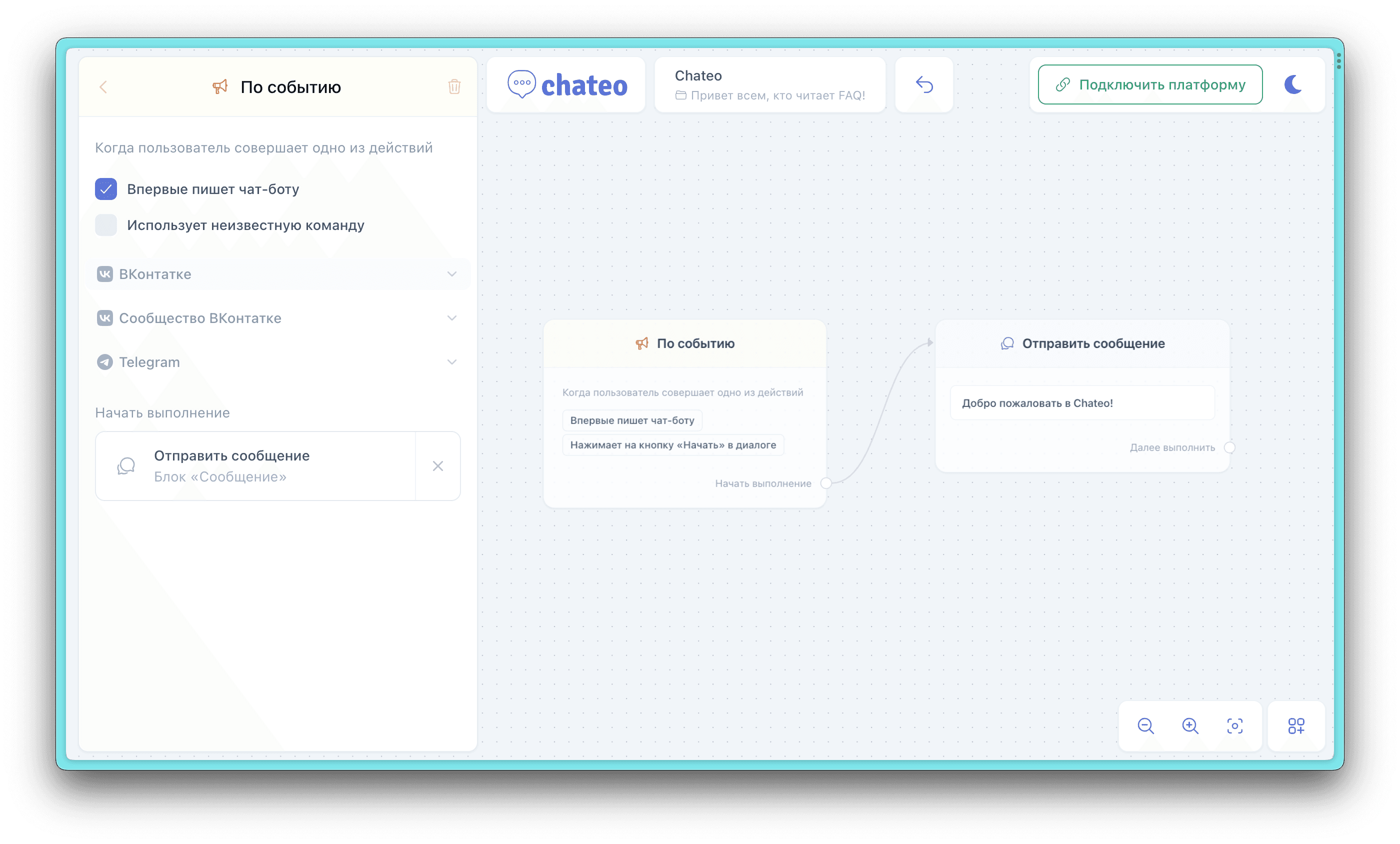Click the Блок «Сообщение» subtitle text

pos(220,477)
